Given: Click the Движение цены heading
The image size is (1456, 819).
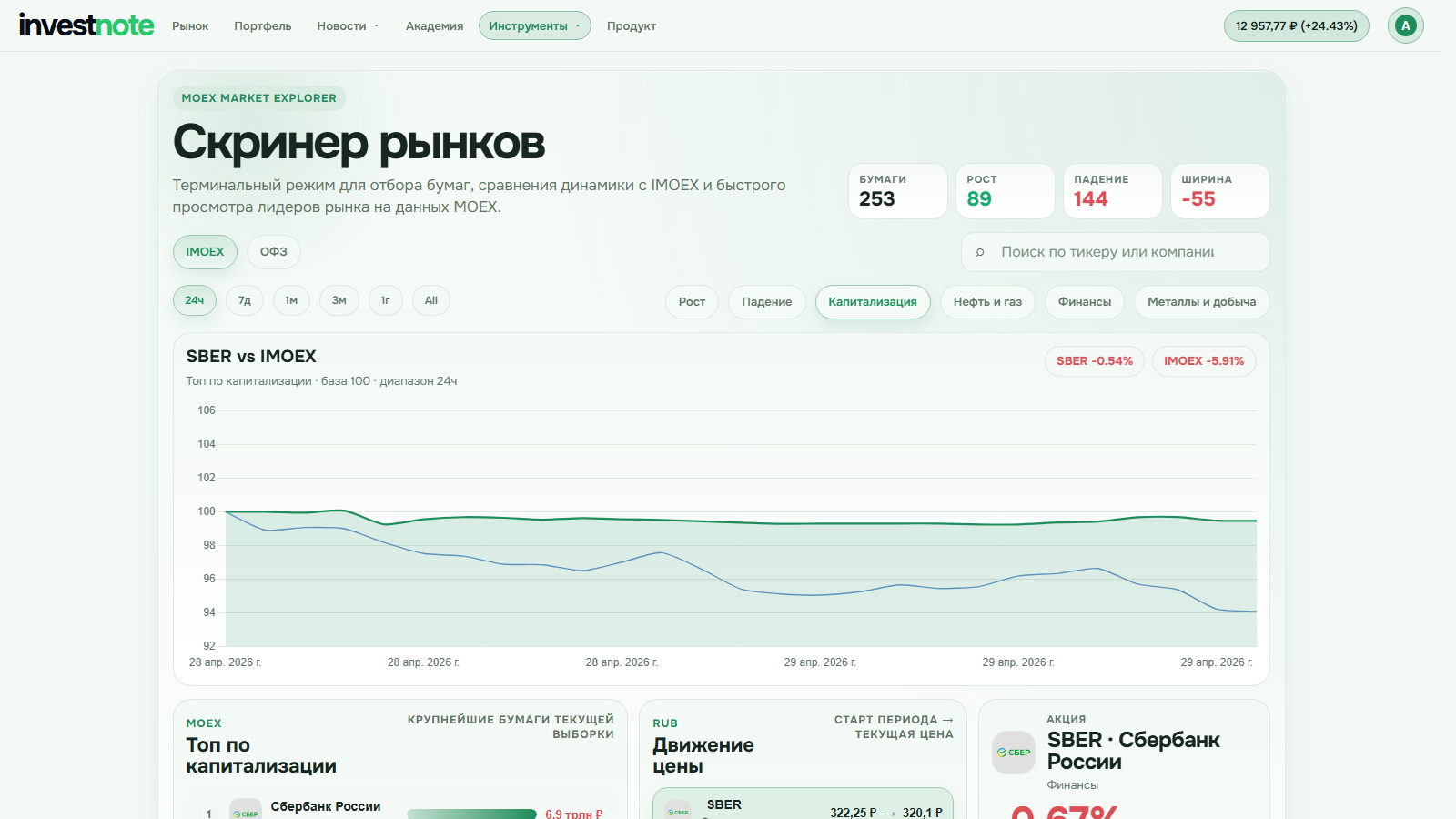Looking at the screenshot, I should point(703,755).
